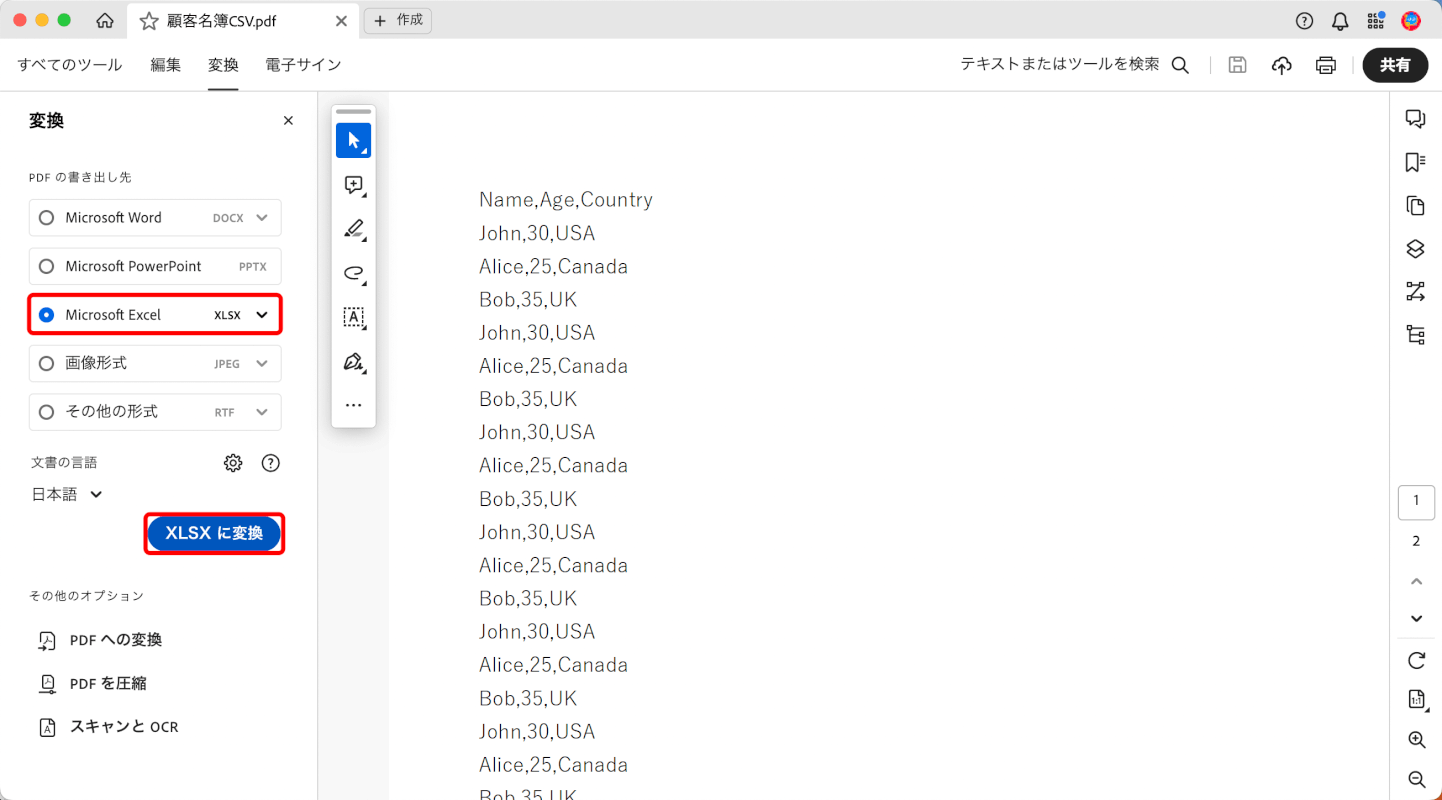Click the quick toolbar drag handle
1442x800 pixels.
[x=353, y=112]
